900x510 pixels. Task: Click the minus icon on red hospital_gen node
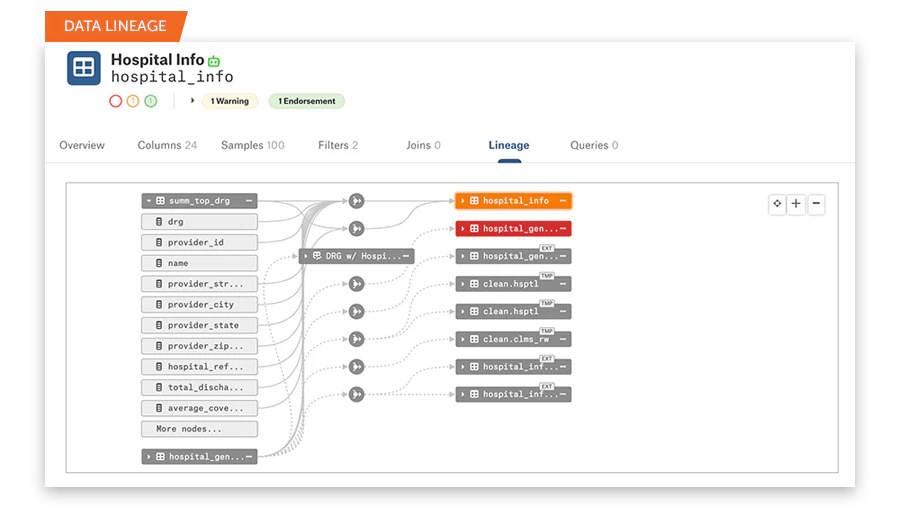(x=563, y=228)
